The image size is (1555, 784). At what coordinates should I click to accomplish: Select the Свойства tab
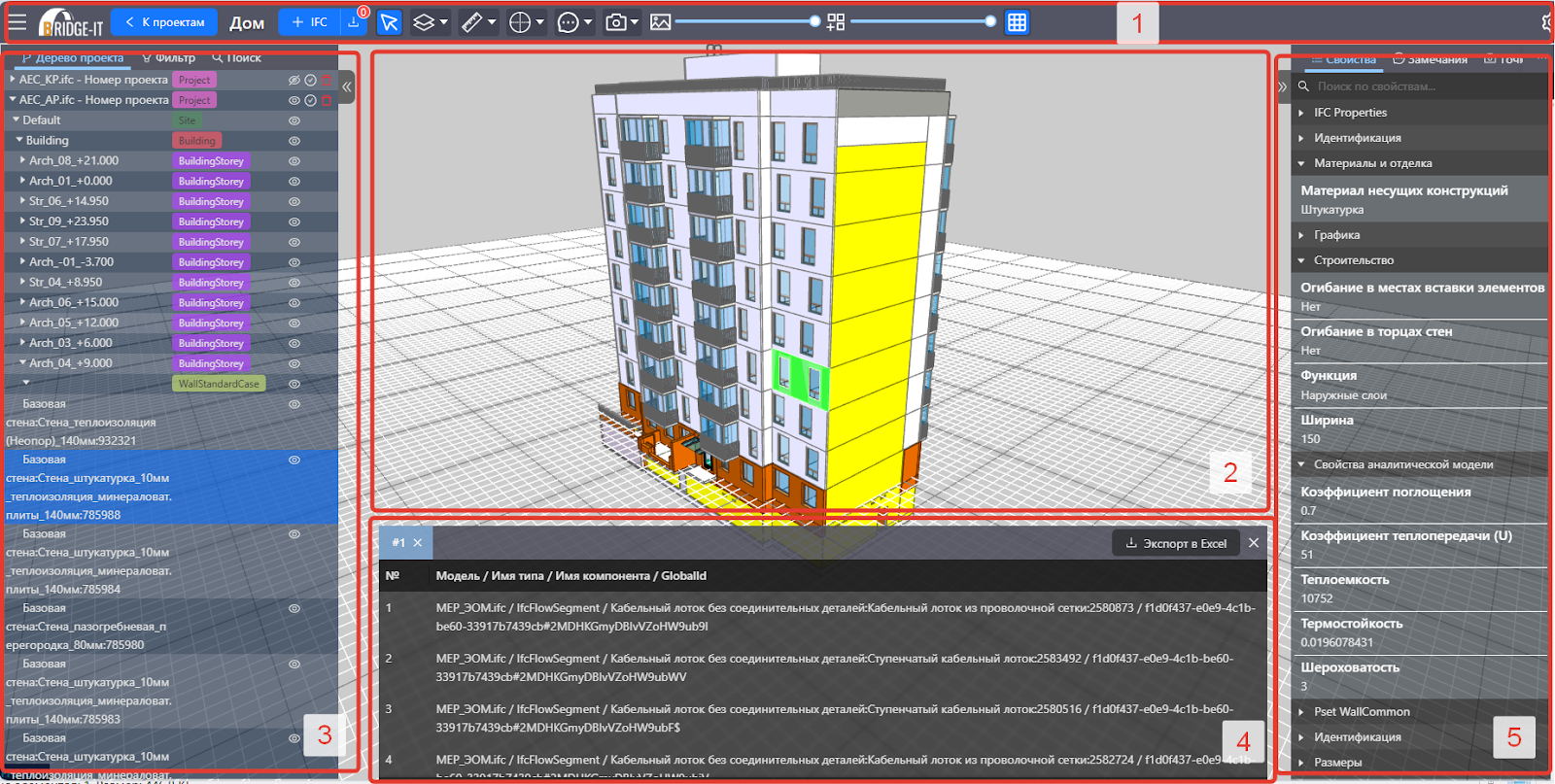[x=1343, y=59]
